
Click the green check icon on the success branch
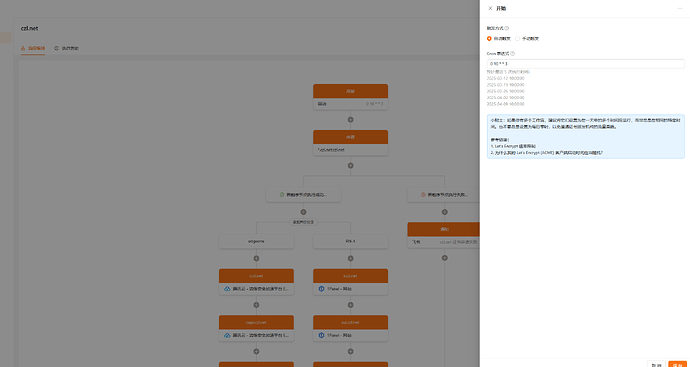(282, 195)
